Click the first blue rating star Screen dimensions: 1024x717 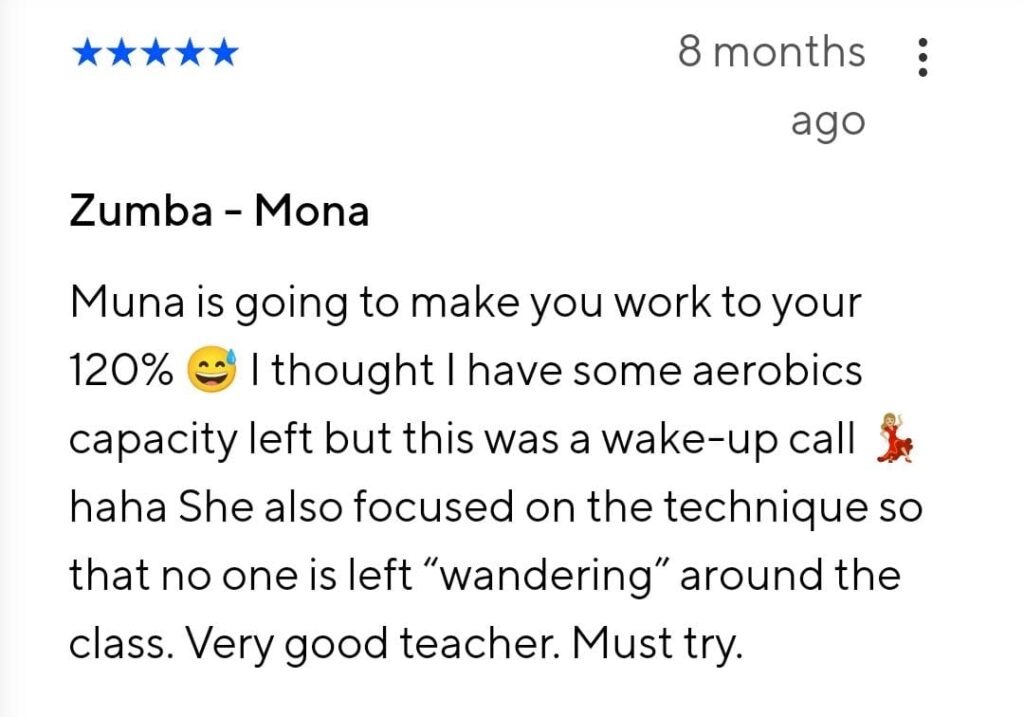click(x=88, y=52)
